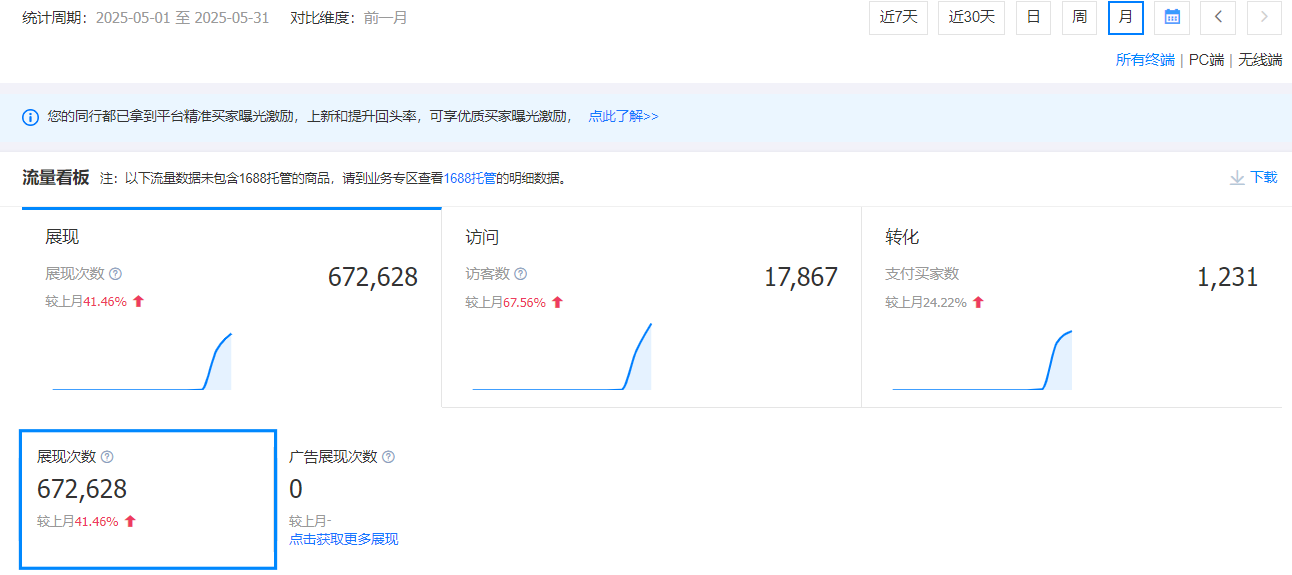Select the 无线端 terminal filter
Screen dimensions: 1292x575
pyautogui.click(x=1260, y=60)
